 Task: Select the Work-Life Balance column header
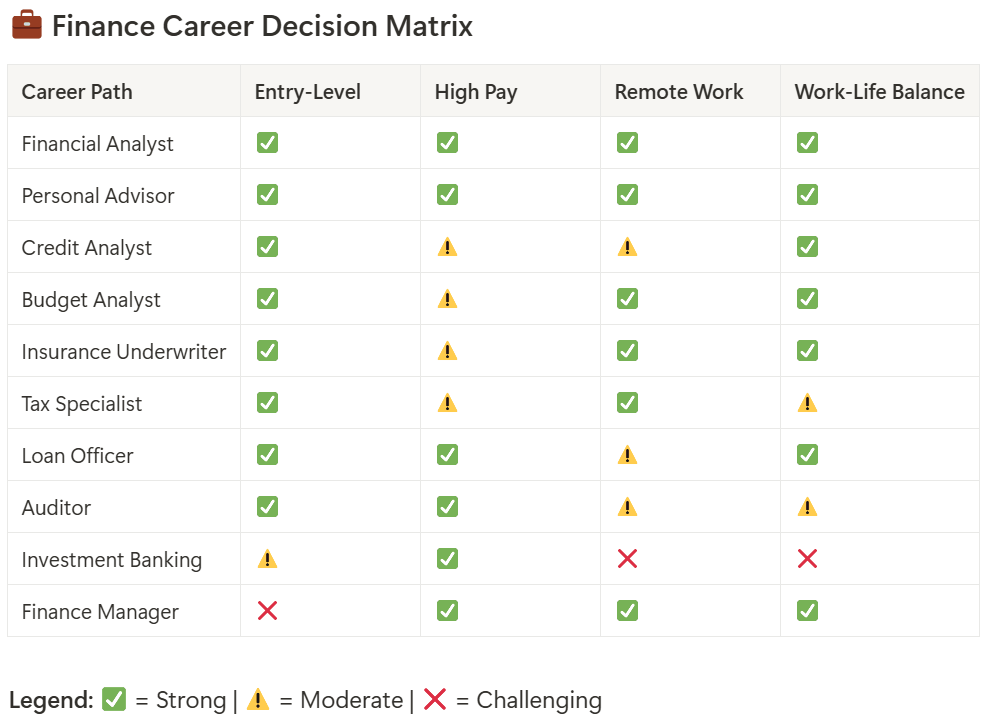click(879, 92)
